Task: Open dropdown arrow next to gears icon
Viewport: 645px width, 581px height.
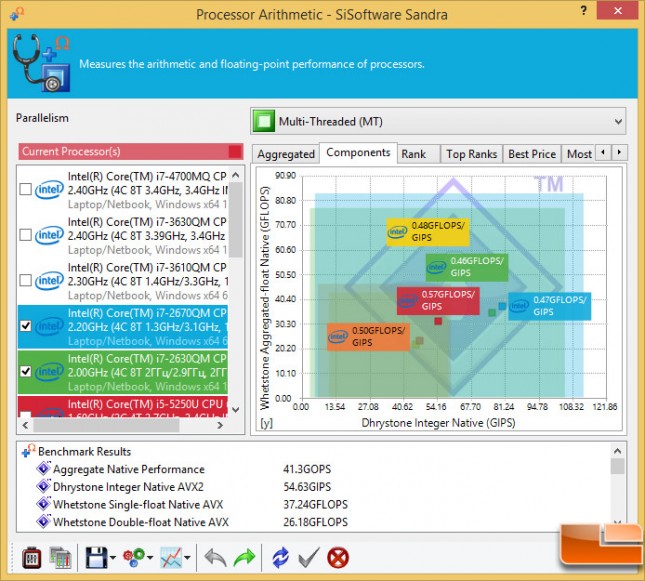Action: click(x=150, y=558)
